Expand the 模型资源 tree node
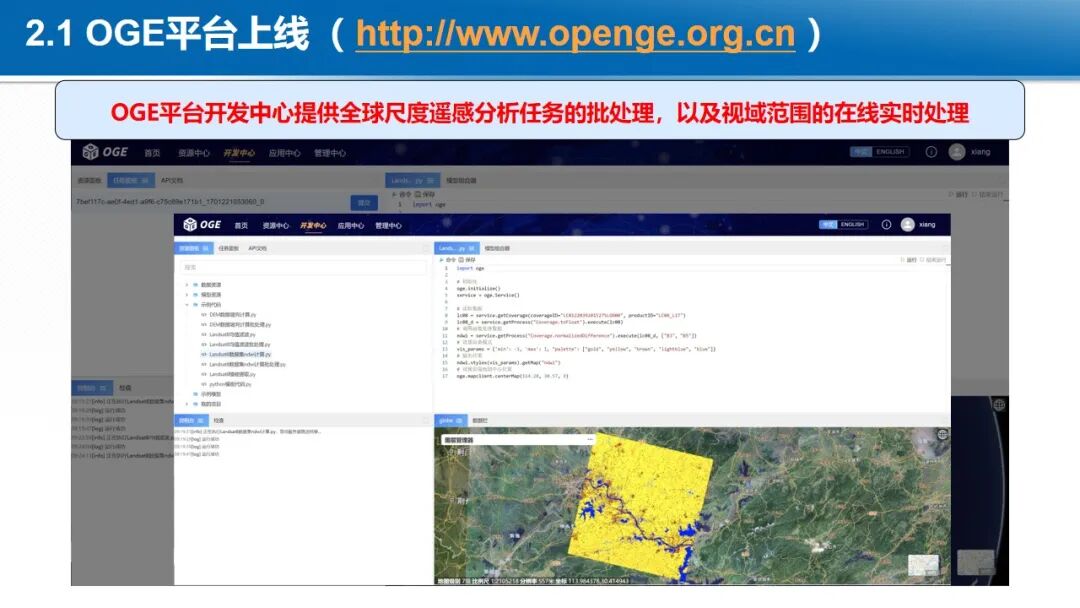The width and height of the screenshot is (1080, 608). (x=187, y=295)
